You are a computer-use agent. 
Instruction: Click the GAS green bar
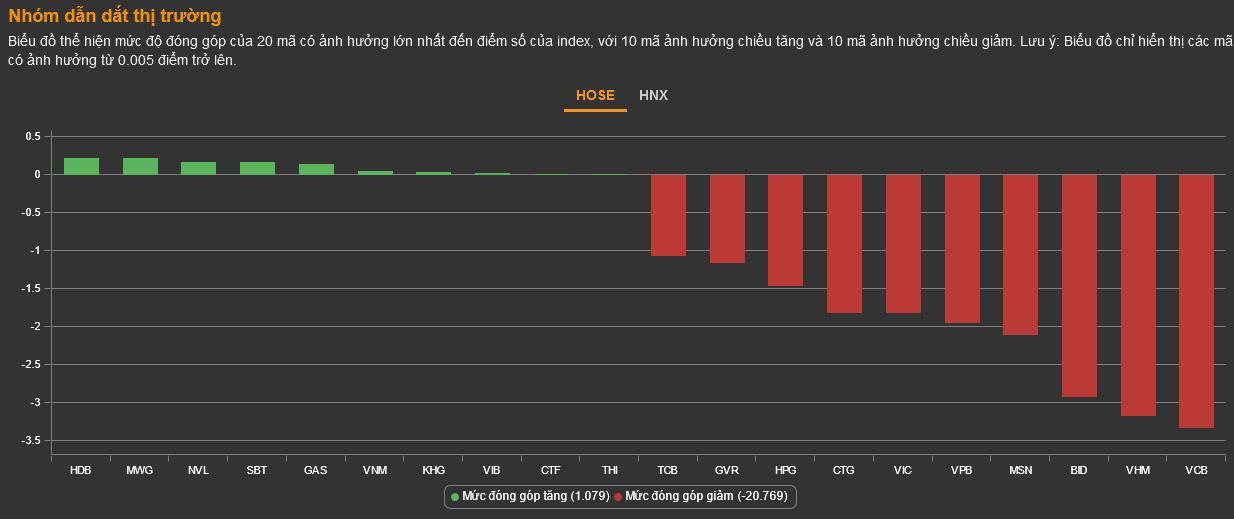316,169
